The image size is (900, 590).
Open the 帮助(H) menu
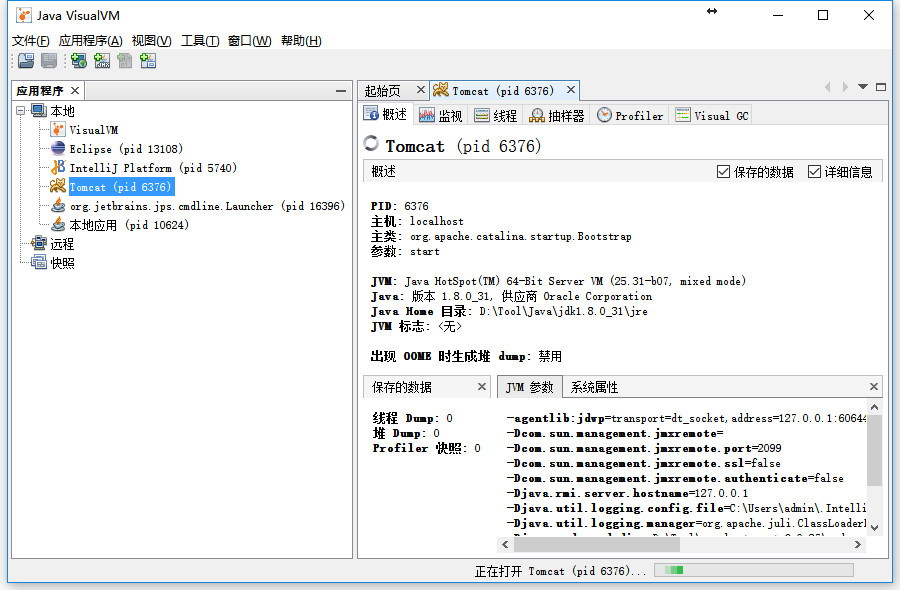click(x=301, y=41)
